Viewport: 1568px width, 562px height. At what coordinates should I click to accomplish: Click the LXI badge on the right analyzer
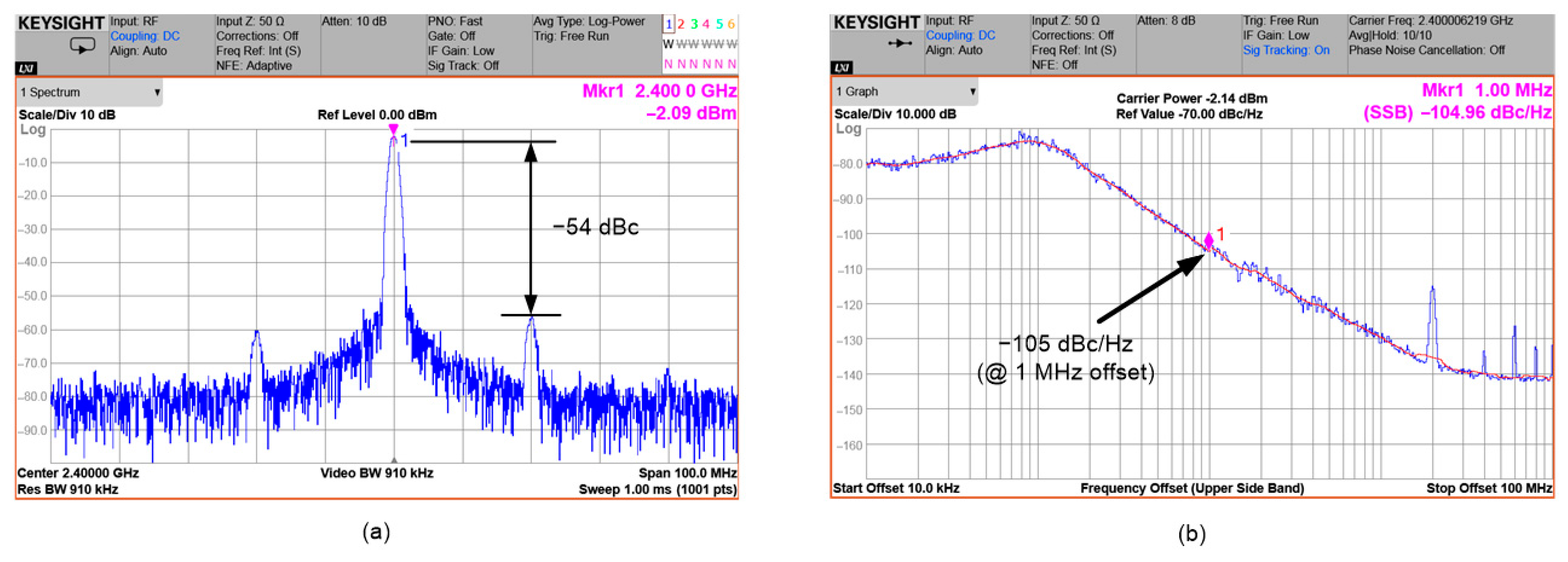coord(842,67)
